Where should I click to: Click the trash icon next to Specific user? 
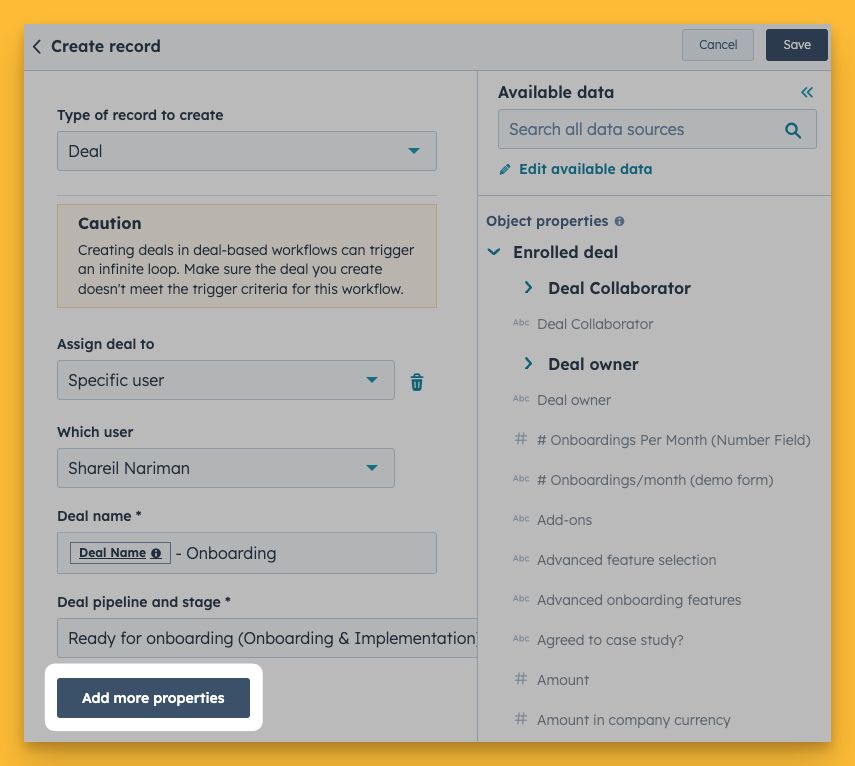[x=417, y=381]
